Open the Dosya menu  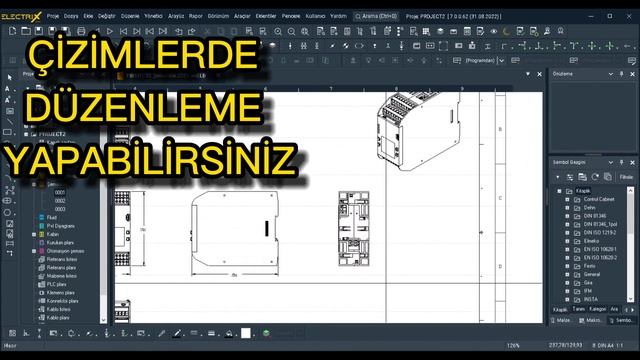point(71,16)
